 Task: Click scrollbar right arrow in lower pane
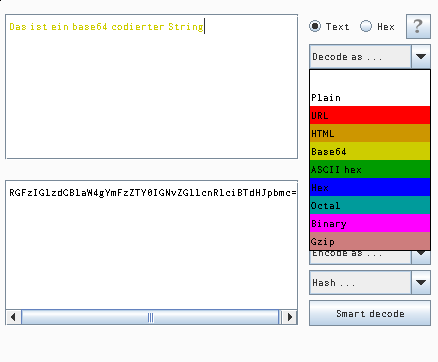point(290,317)
